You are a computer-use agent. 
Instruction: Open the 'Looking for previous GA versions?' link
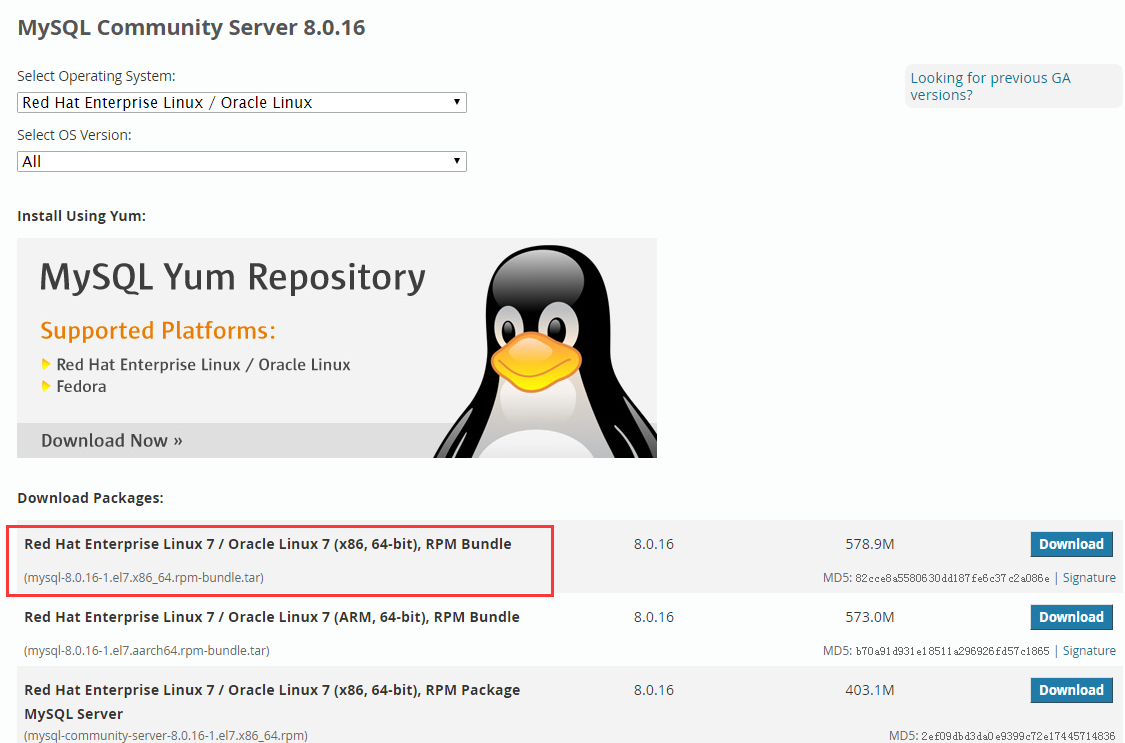coord(990,86)
